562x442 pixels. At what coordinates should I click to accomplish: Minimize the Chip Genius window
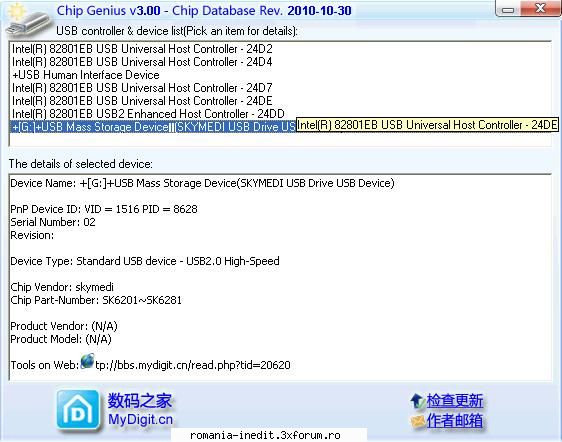point(508,9)
